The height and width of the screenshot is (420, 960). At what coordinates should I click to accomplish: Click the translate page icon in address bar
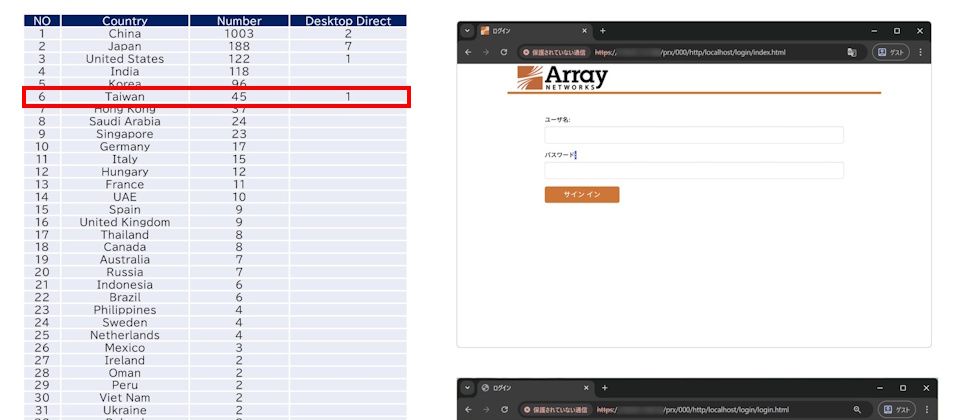pyautogui.click(x=851, y=51)
